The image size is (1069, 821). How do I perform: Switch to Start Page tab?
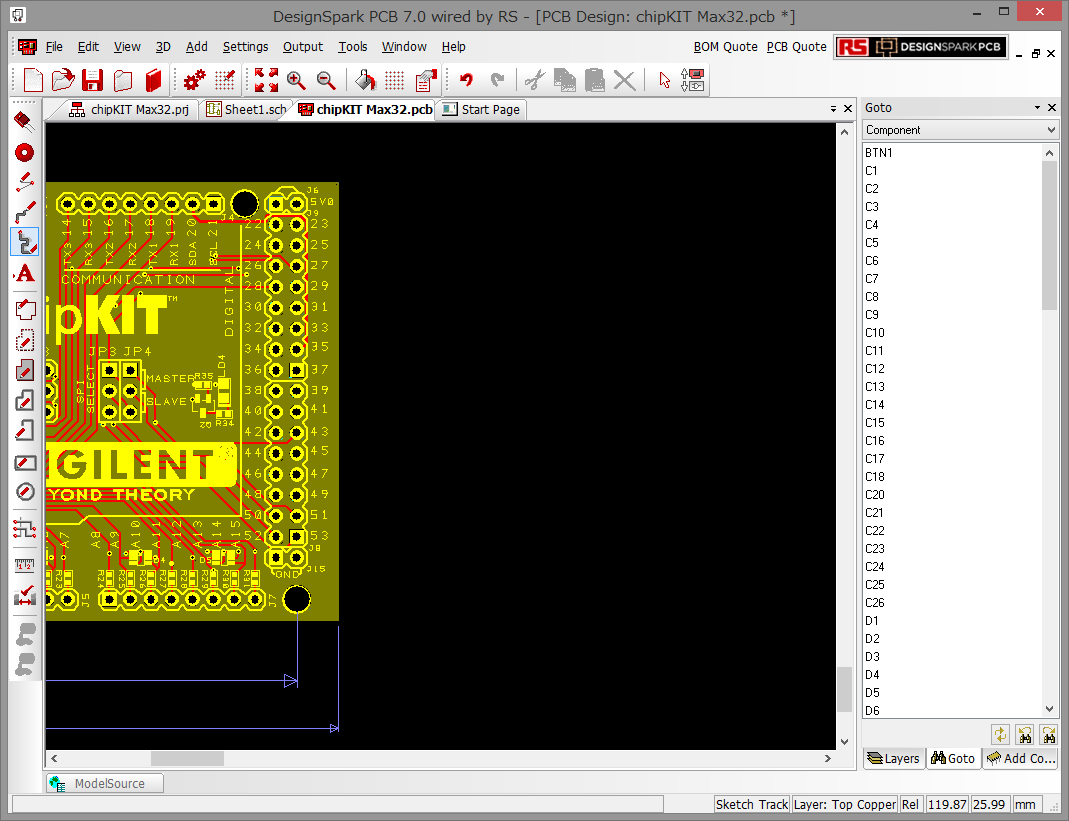pos(481,109)
